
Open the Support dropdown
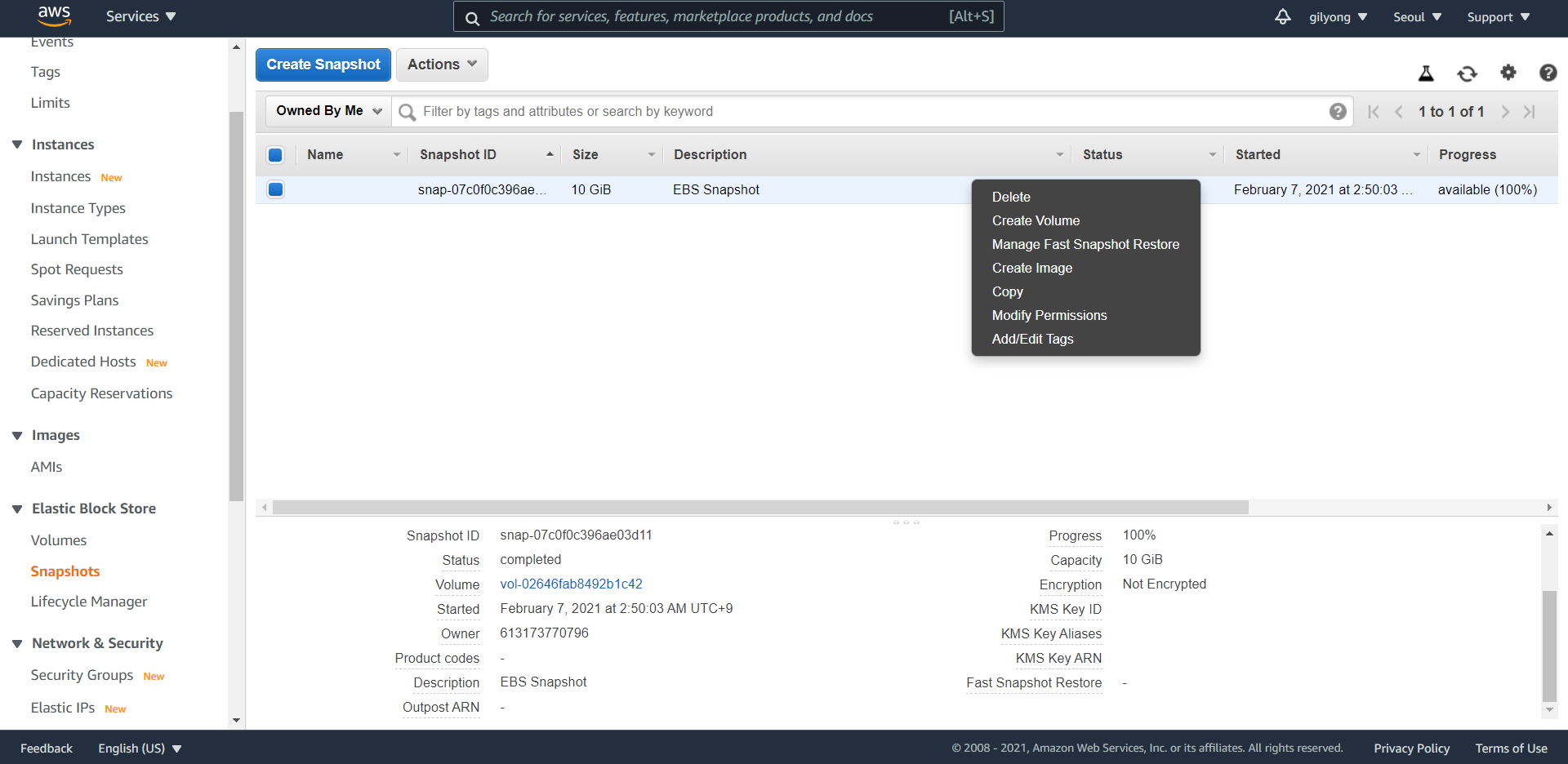click(1498, 17)
